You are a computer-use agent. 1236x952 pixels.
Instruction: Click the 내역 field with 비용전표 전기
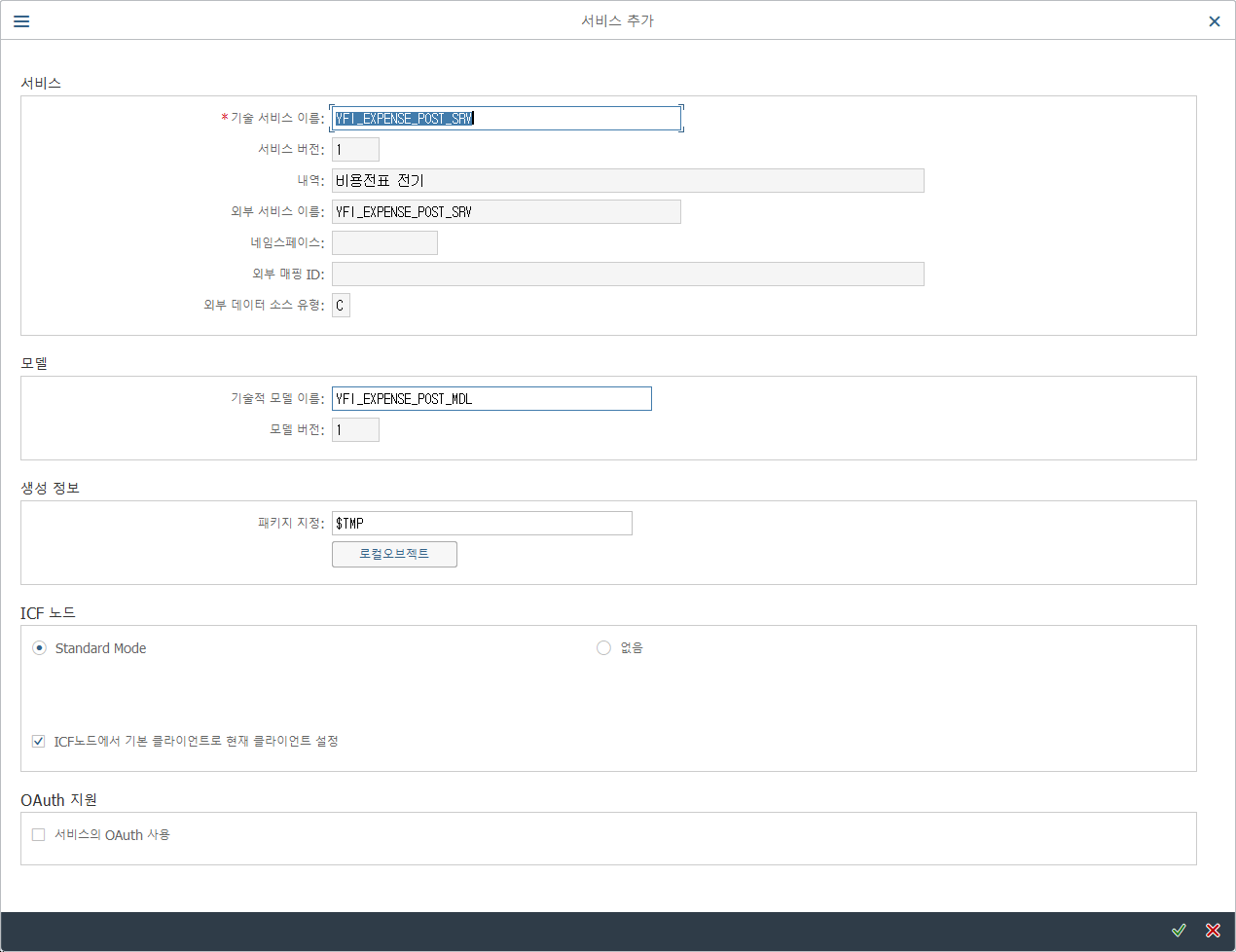click(x=628, y=181)
